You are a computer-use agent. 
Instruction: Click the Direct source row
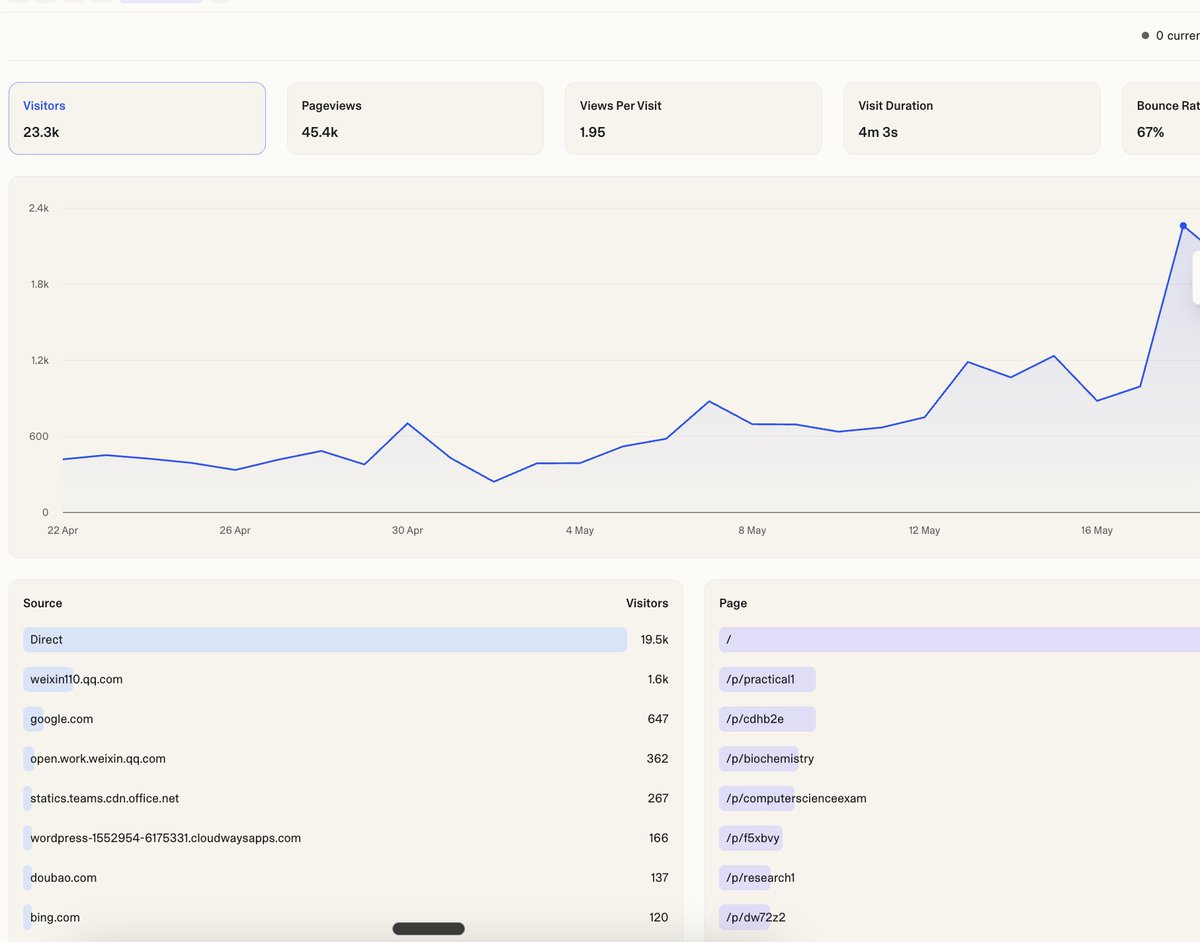pyautogui.click(x=346, y=640)
